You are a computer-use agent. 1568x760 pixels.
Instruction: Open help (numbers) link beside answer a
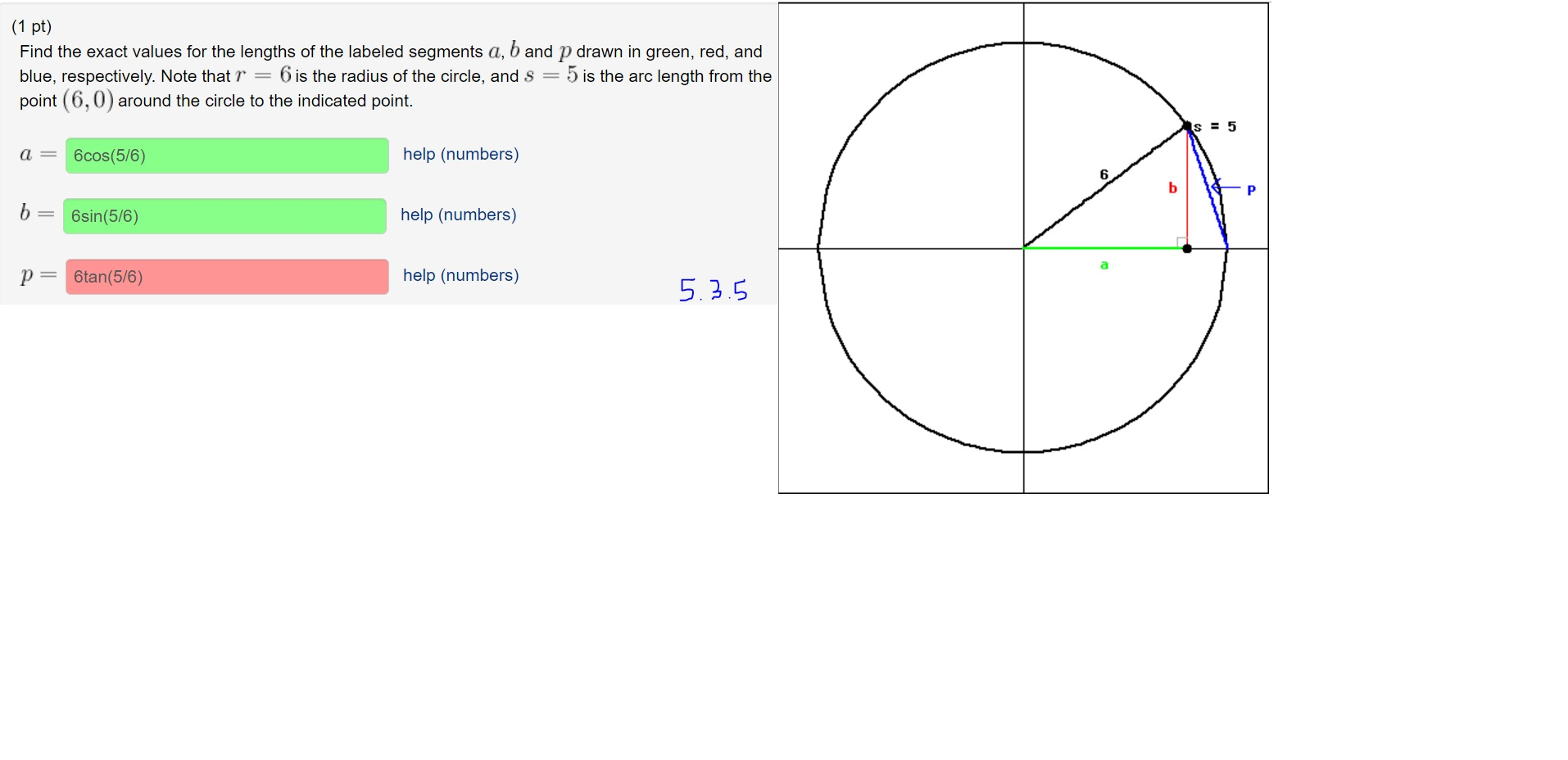point(460,154)
